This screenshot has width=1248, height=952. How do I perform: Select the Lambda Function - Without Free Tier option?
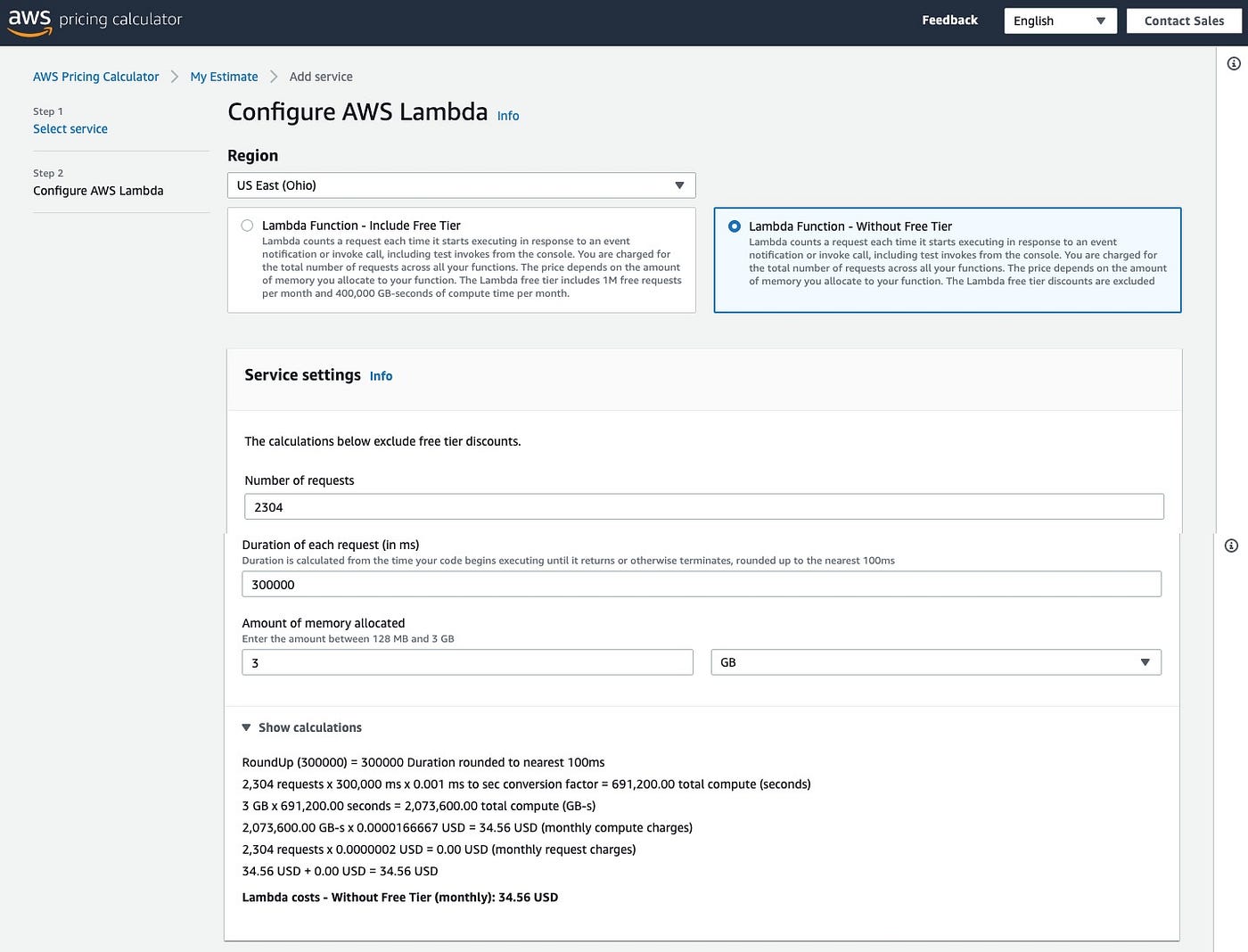[x=735, y=226]
